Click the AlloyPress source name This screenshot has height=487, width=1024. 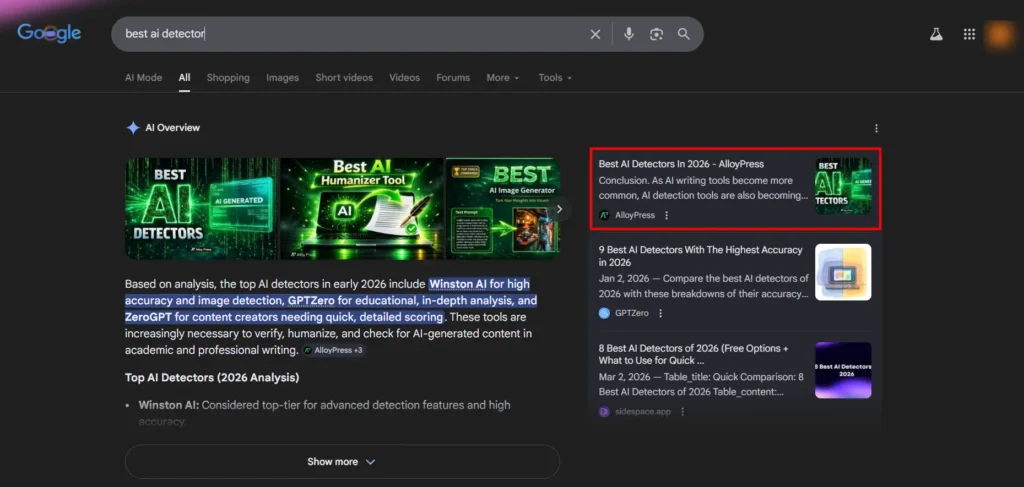635,215
